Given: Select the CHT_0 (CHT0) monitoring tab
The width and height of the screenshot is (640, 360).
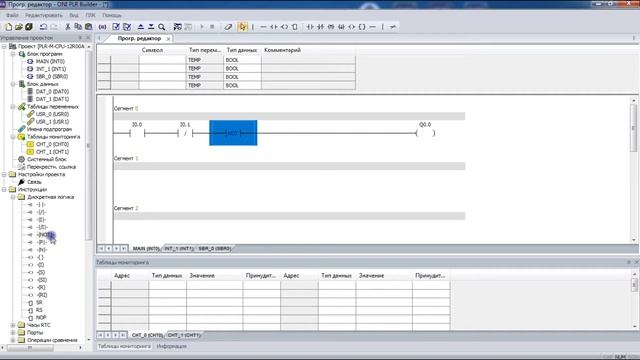Looking at the screenshot, I should [x=147, y=335].
